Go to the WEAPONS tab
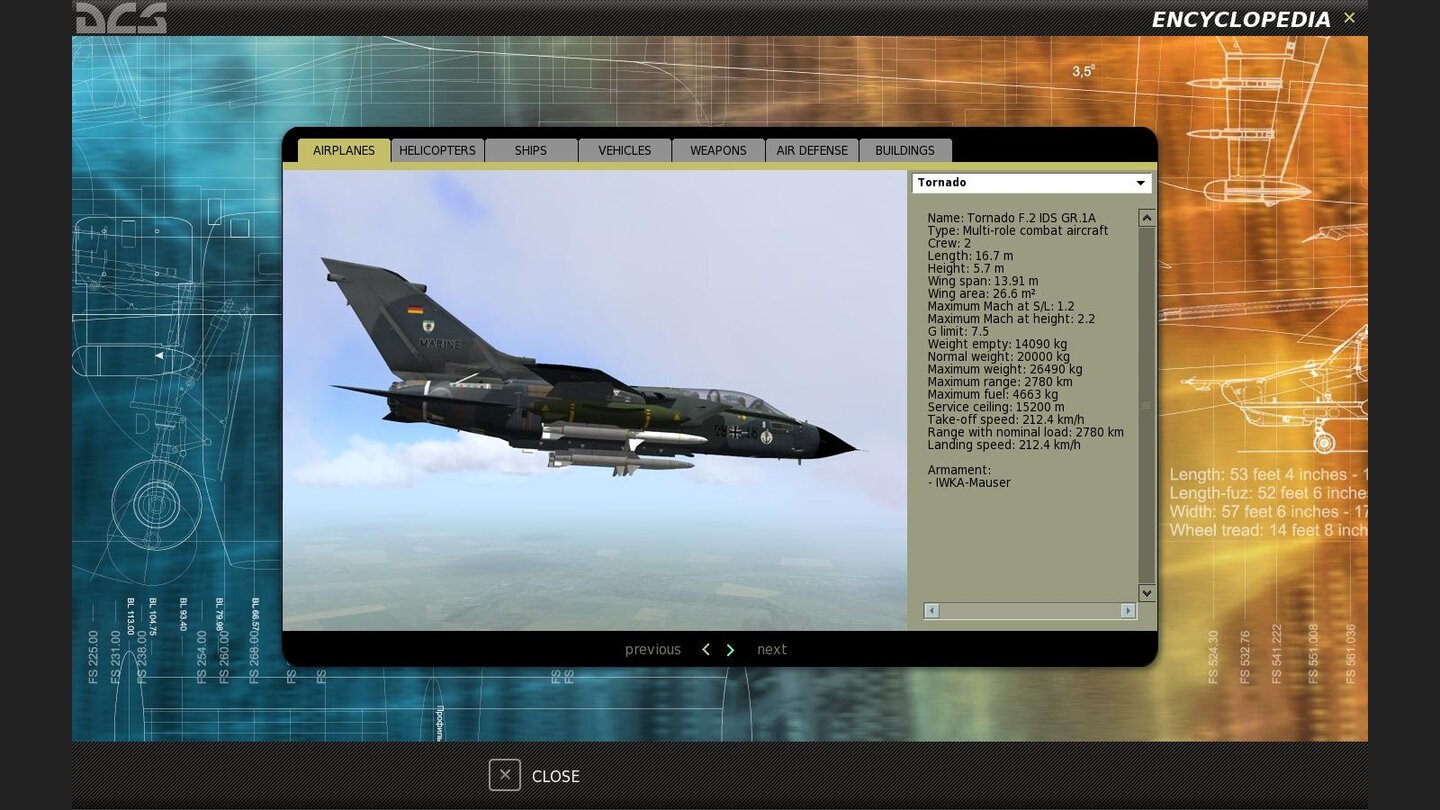 point(718,150)
